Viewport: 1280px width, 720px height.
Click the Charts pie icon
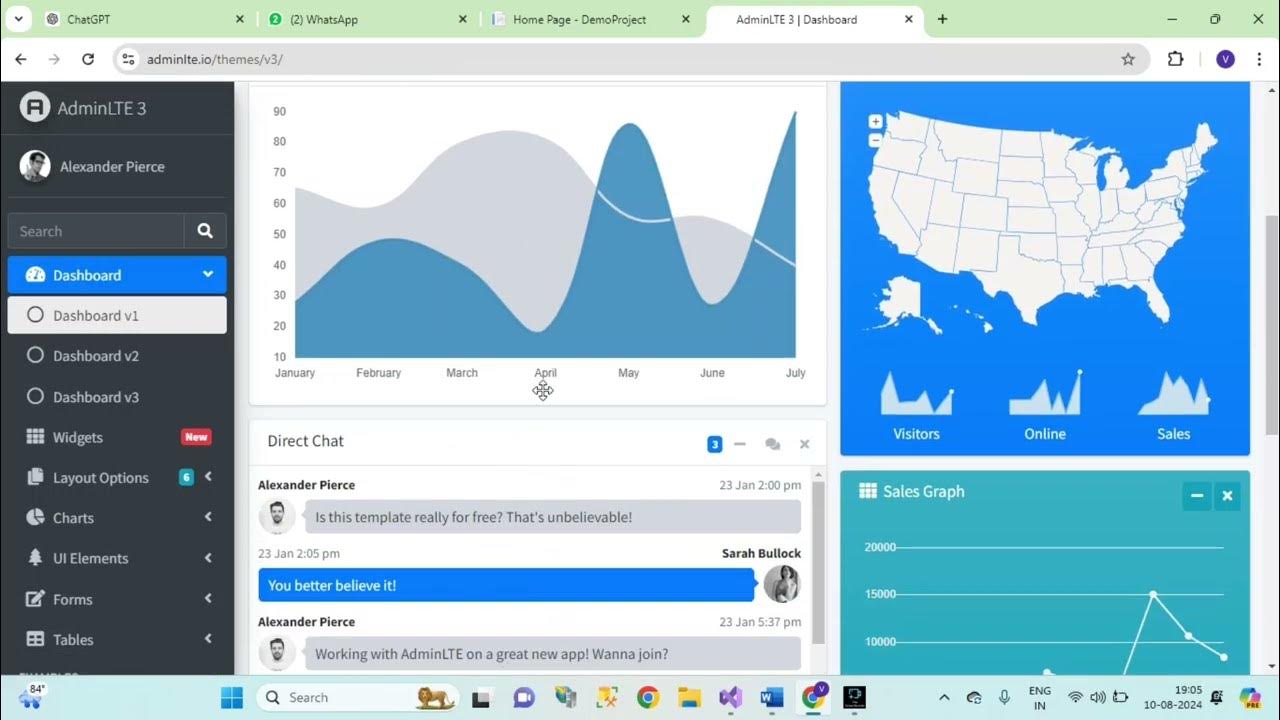35,518
